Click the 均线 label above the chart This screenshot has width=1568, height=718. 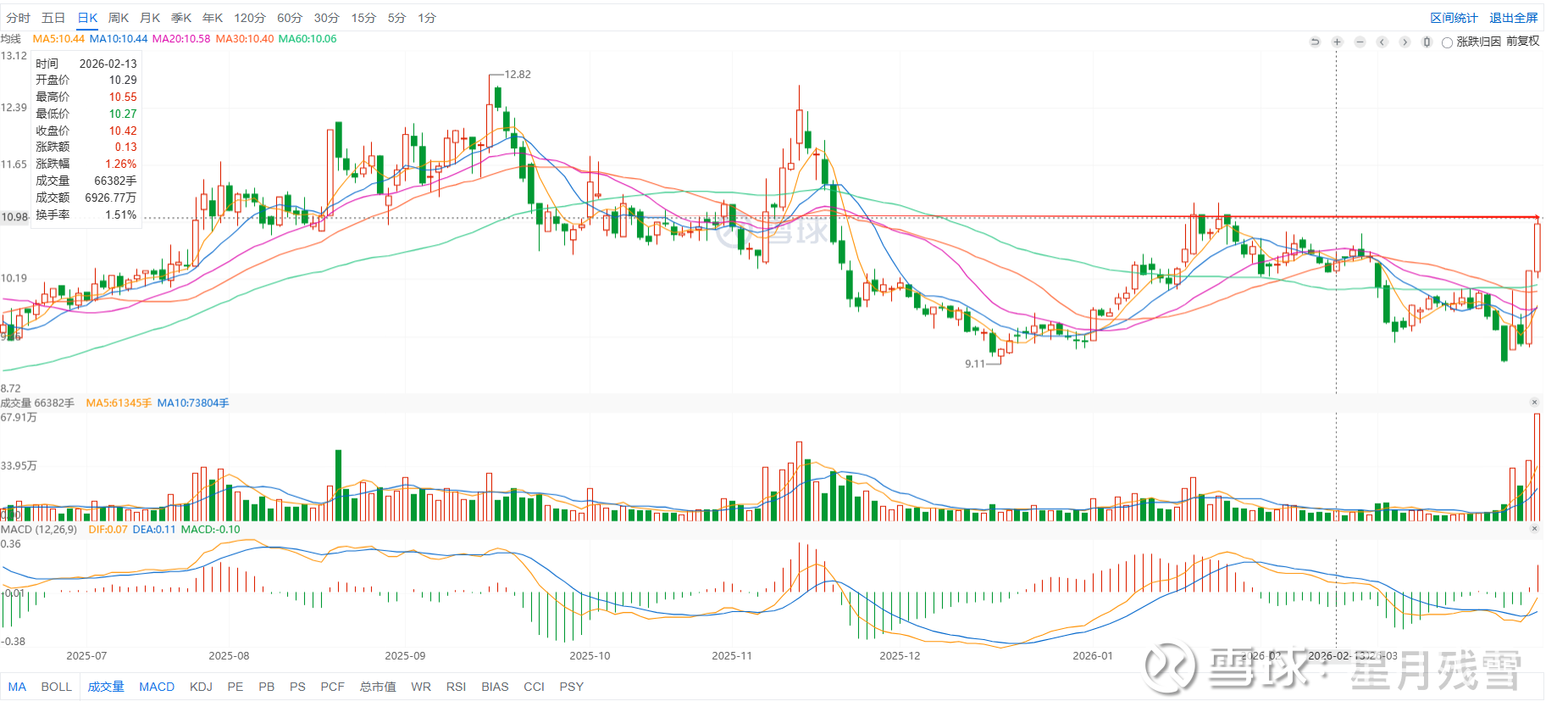(11, 39)
